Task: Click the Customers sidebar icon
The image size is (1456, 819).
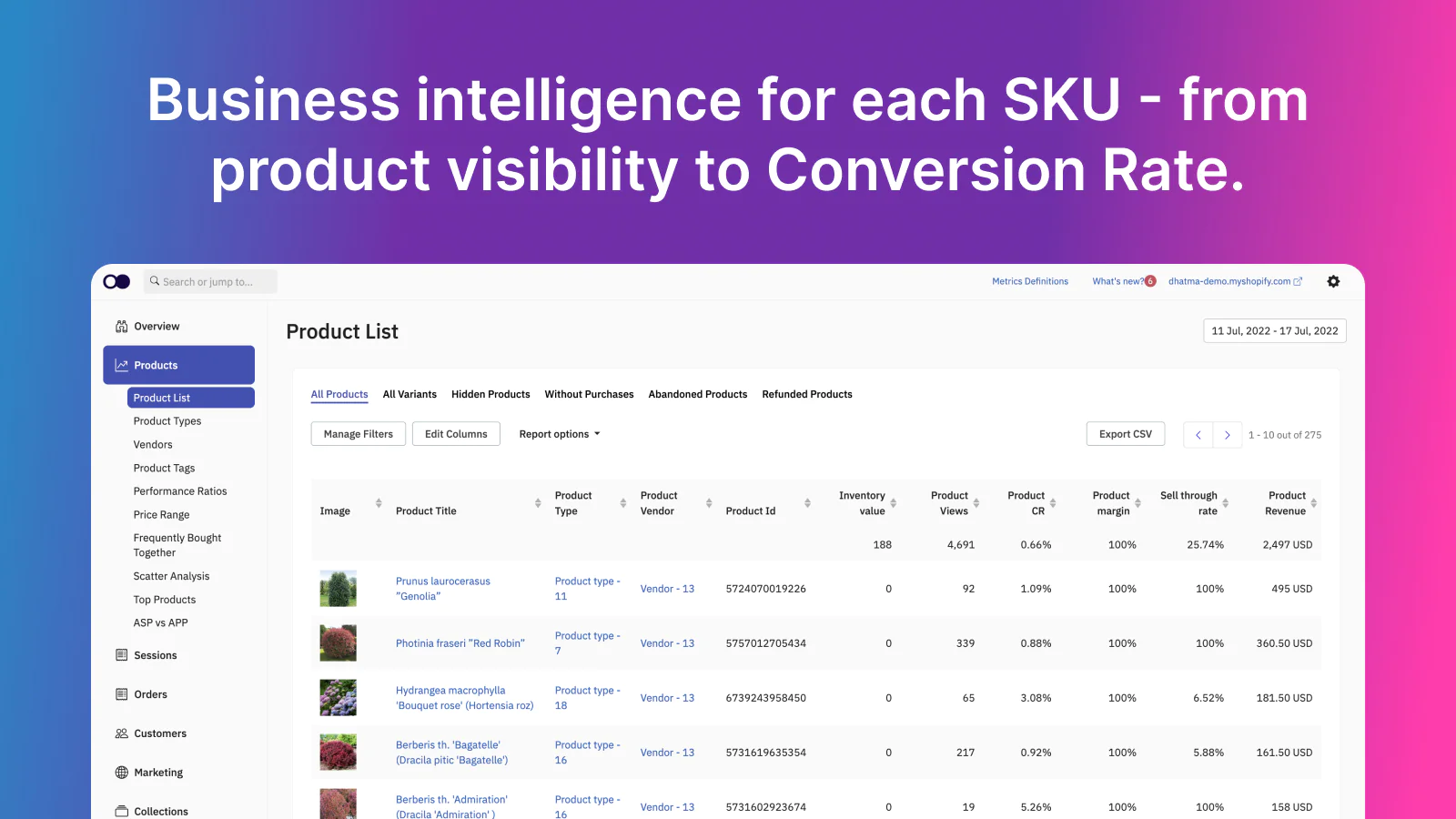Action: point(121,733)
